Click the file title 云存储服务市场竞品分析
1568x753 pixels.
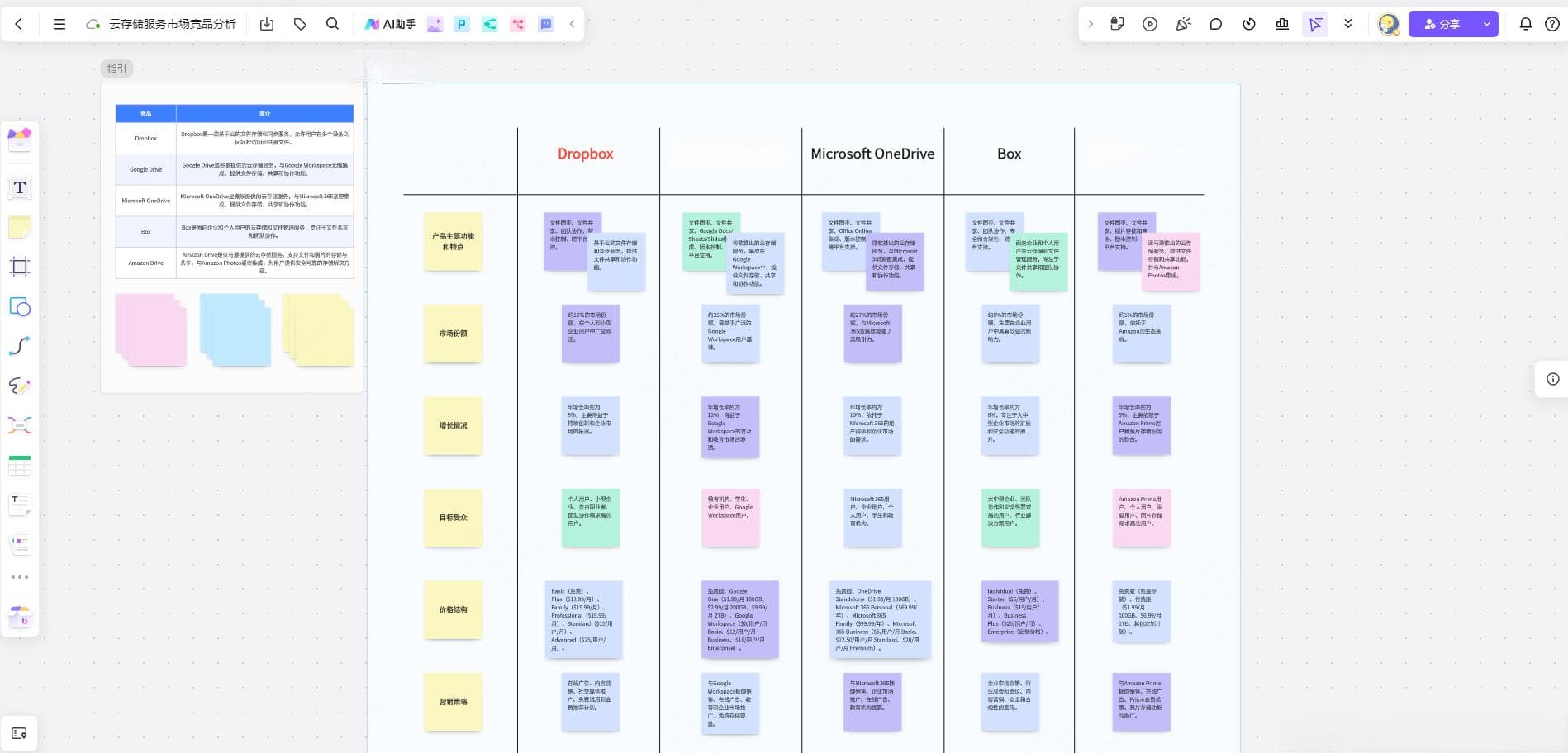[173, 24]
